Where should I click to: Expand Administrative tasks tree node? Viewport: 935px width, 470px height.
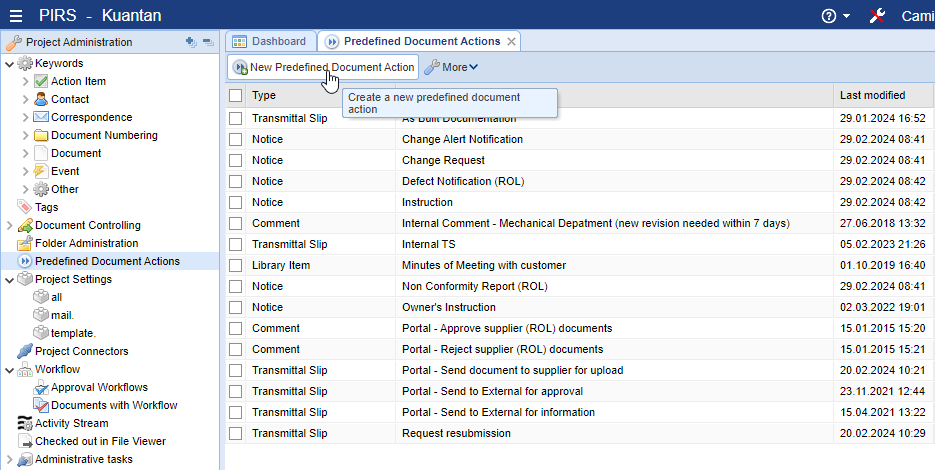[10, 459]
